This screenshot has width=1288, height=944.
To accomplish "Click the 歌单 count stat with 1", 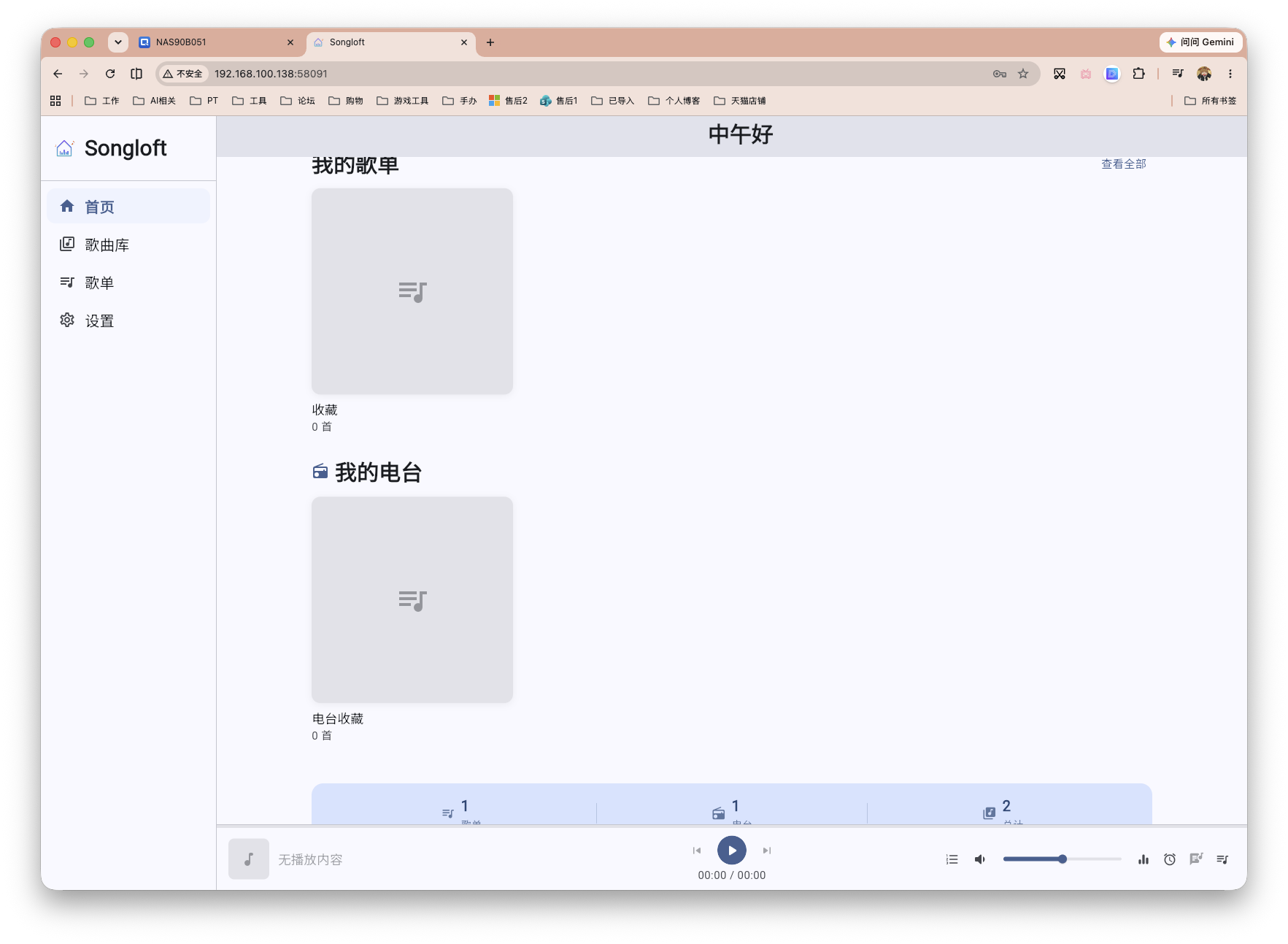I will (461, 812).
